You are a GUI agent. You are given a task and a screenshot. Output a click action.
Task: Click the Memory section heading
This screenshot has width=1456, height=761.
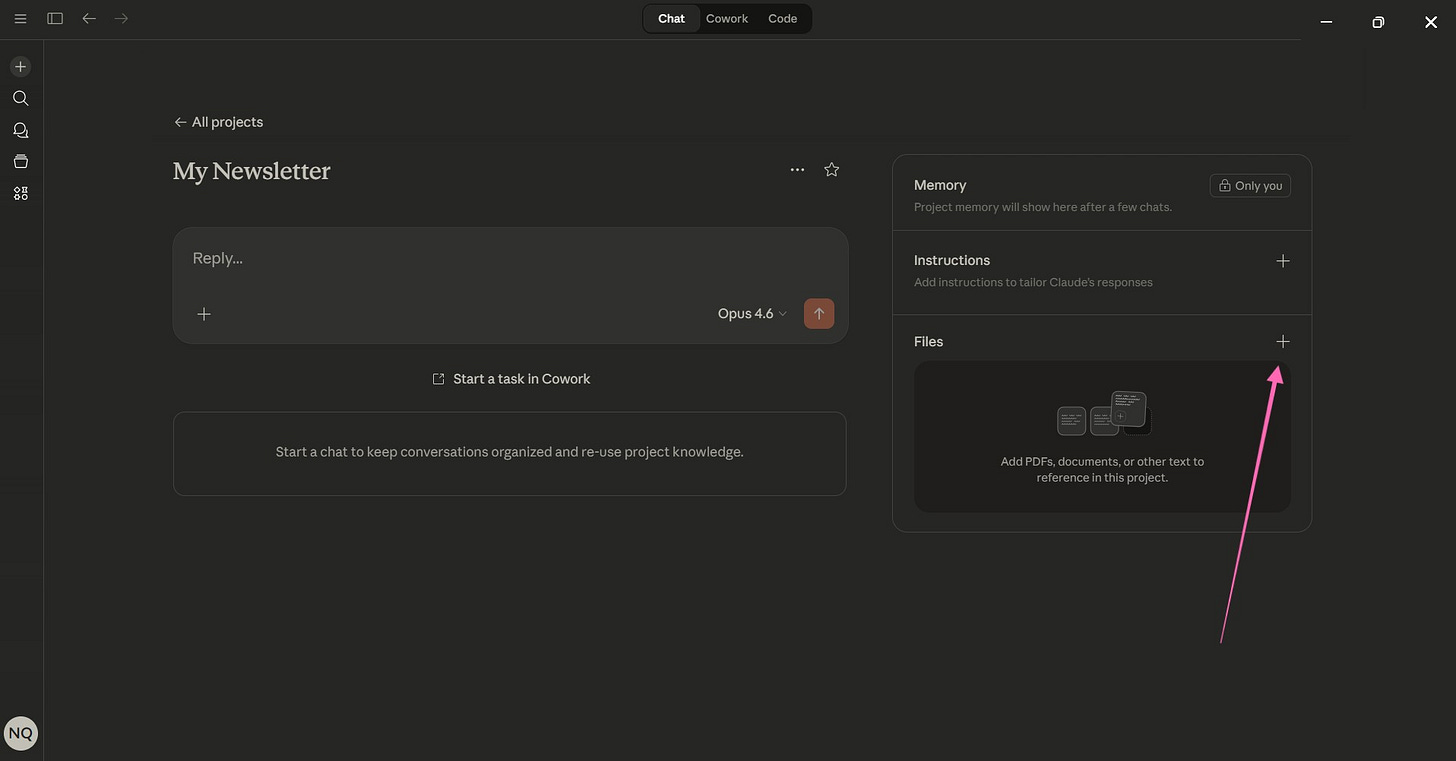pyautogui.click(x=940, y=186)
